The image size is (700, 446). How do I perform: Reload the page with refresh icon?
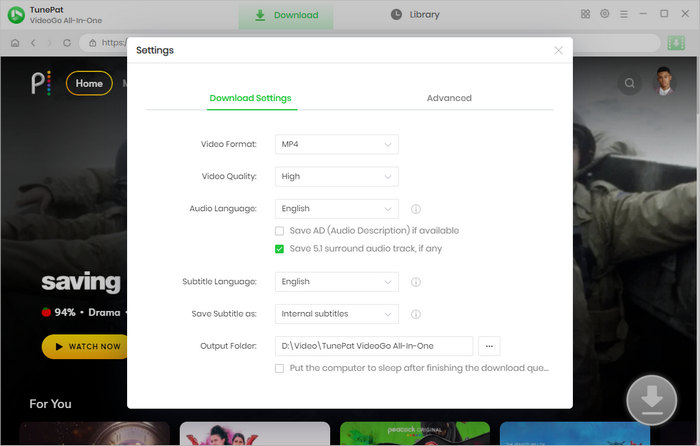click(67, 43)
